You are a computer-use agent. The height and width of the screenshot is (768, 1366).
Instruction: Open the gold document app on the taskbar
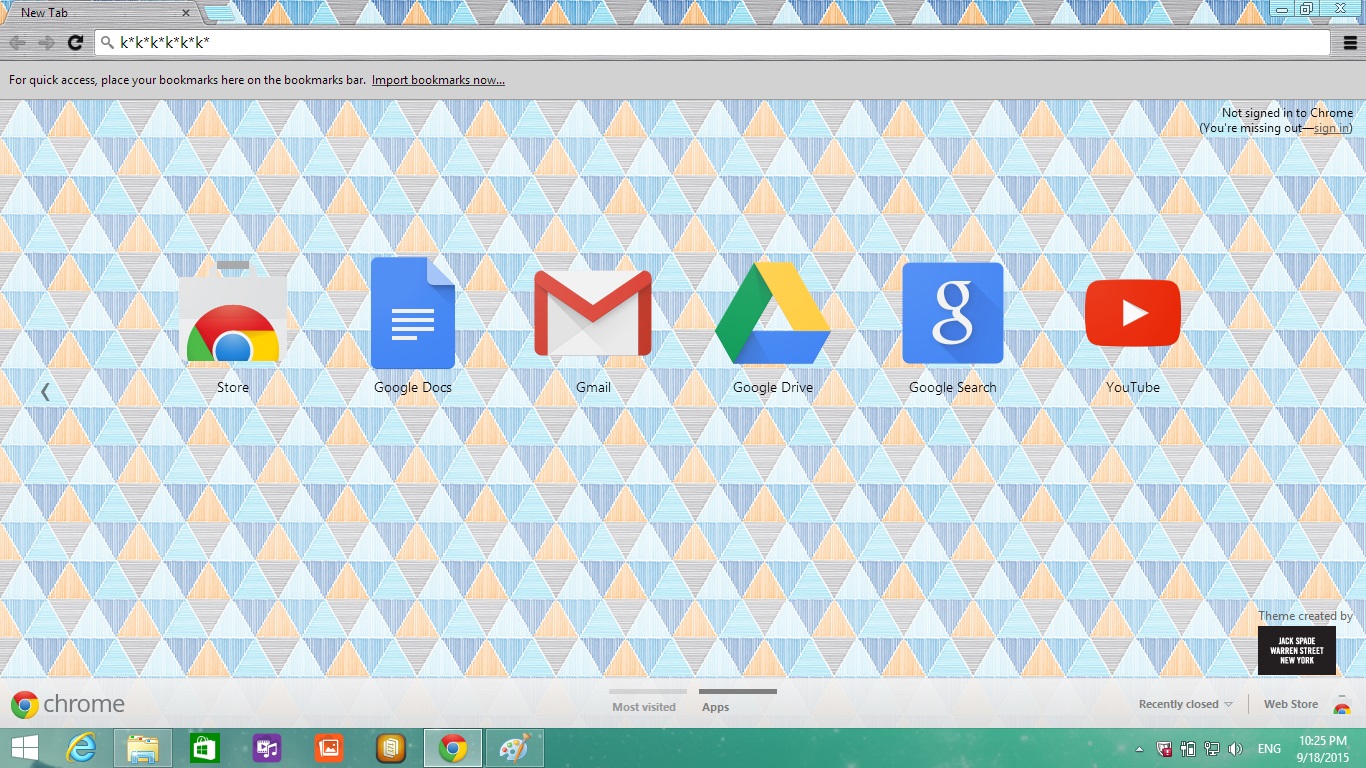[391, 748]
